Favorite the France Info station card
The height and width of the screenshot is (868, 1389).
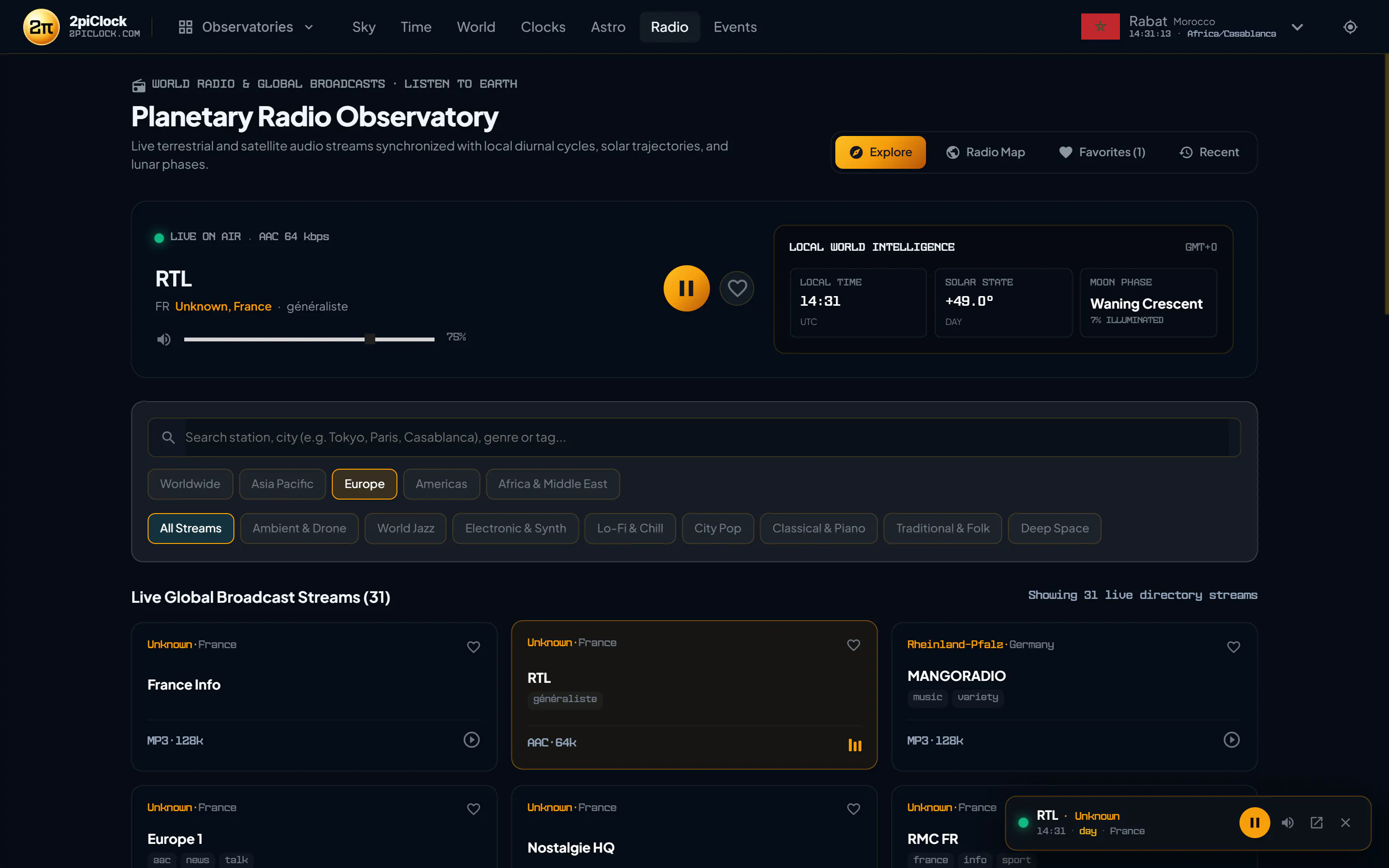click(473, 647)
